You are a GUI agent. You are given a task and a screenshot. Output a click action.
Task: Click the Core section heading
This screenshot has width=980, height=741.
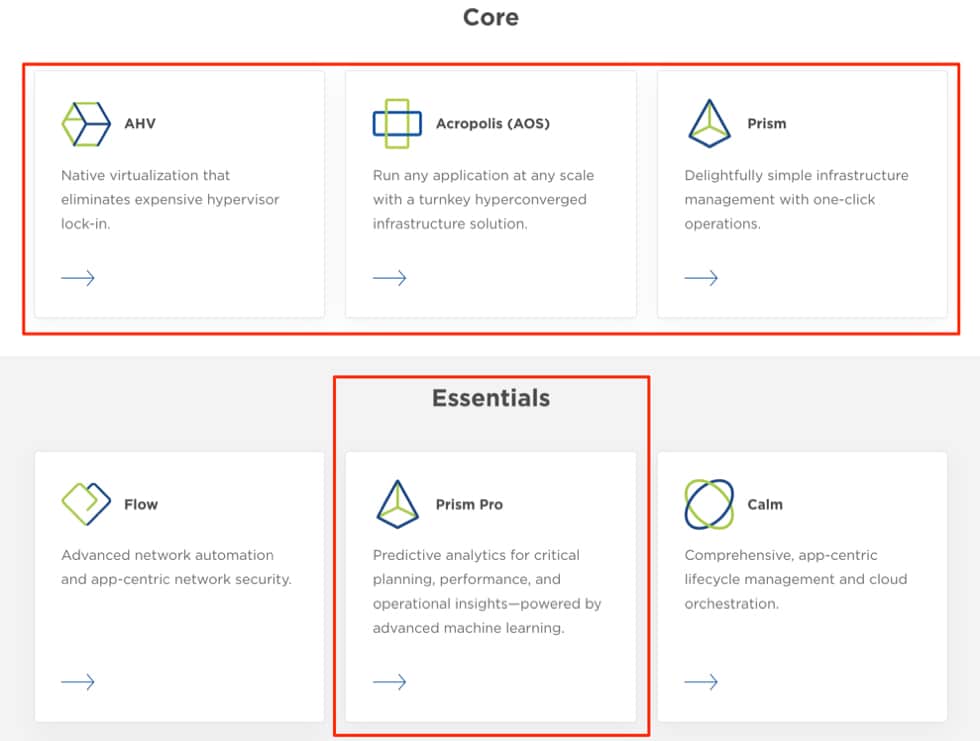(490, 17)
